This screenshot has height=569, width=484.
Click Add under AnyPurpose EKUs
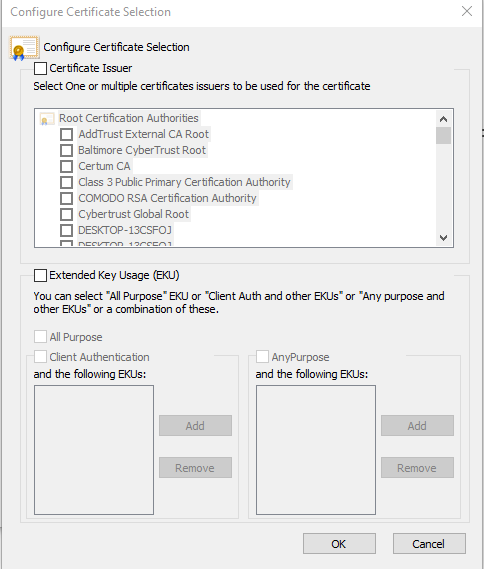pos(417,426)
